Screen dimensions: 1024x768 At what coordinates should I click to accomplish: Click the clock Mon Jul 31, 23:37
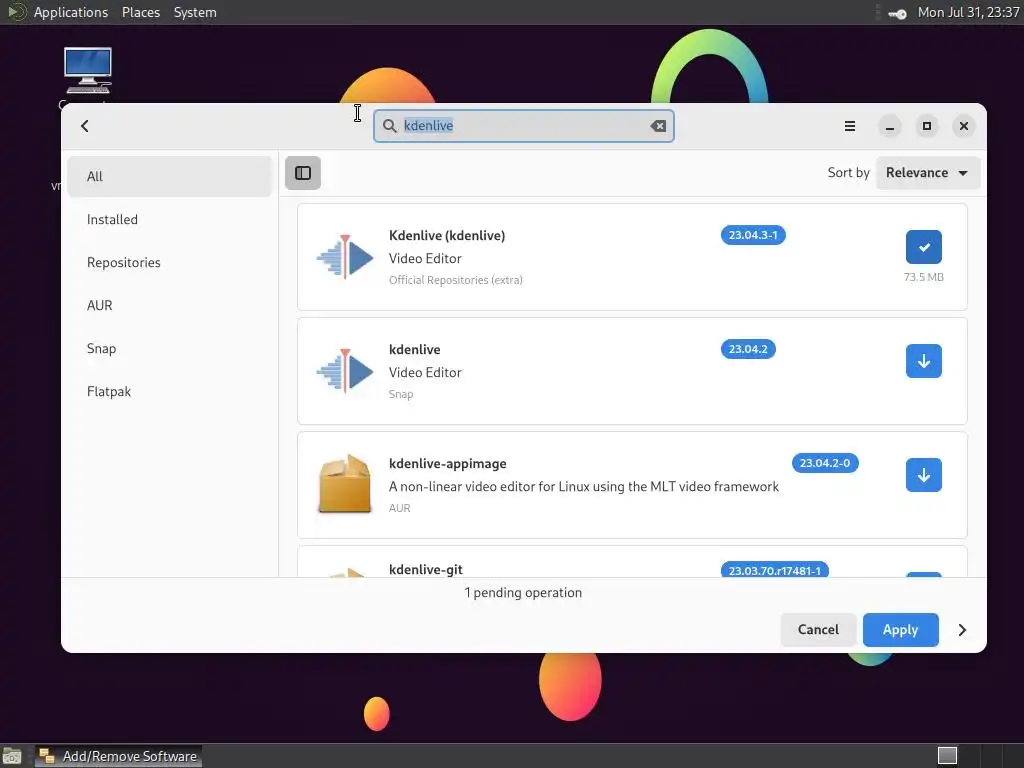click(968, 12)
